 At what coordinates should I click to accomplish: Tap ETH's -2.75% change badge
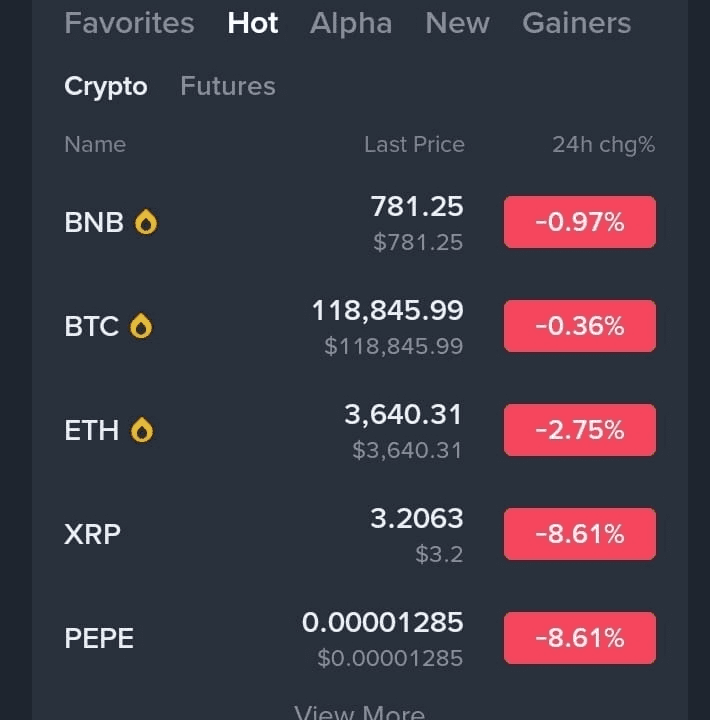pyautogui.click(x=580, y=430)
